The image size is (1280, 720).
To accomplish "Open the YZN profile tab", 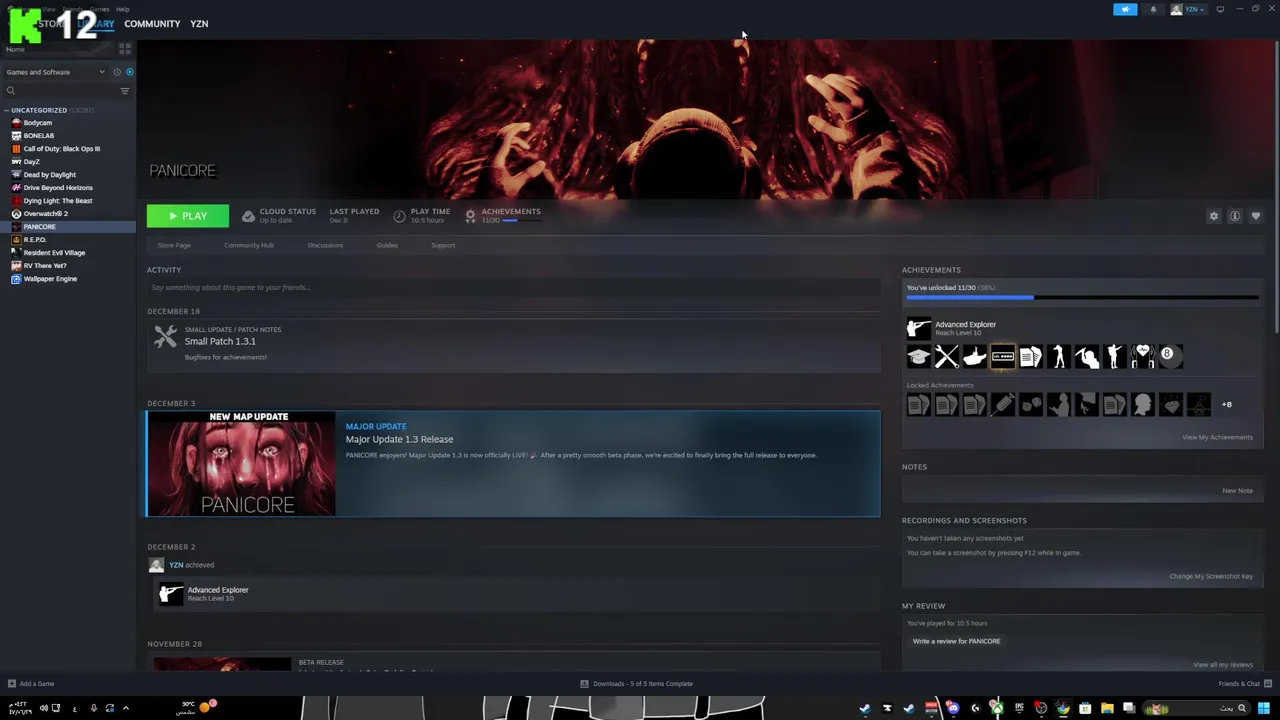I will [x=199, y=24].
